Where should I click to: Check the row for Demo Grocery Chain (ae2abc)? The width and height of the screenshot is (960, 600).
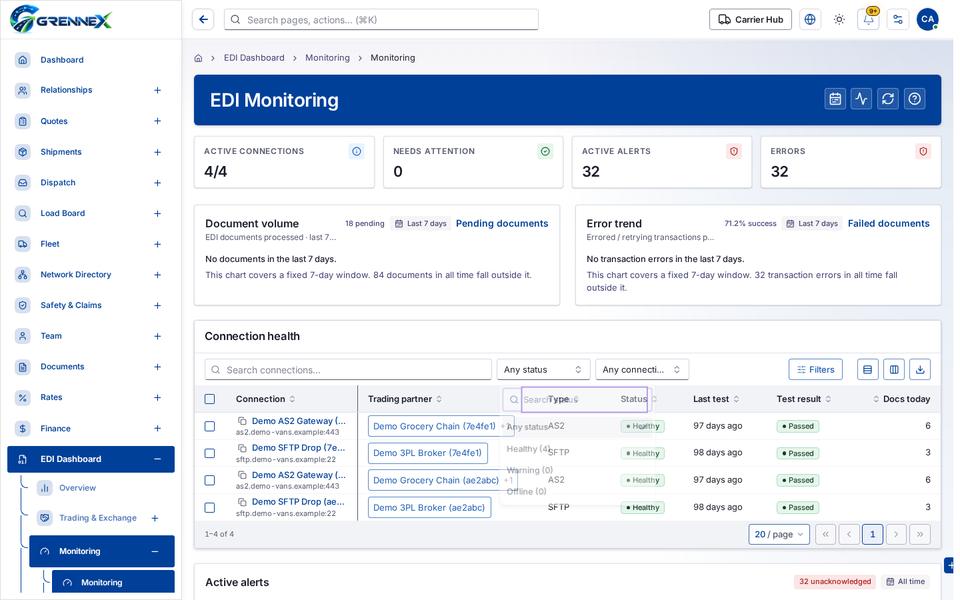(210, 480)
